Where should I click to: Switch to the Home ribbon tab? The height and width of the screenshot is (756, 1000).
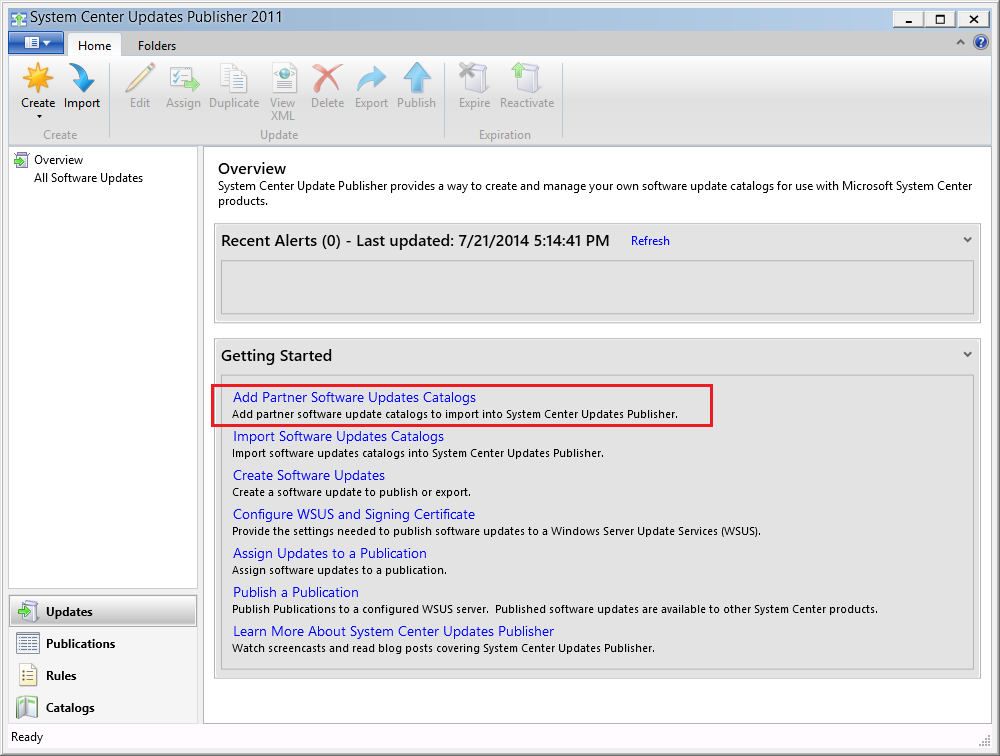pyautogui.click(x=94, y=45)
